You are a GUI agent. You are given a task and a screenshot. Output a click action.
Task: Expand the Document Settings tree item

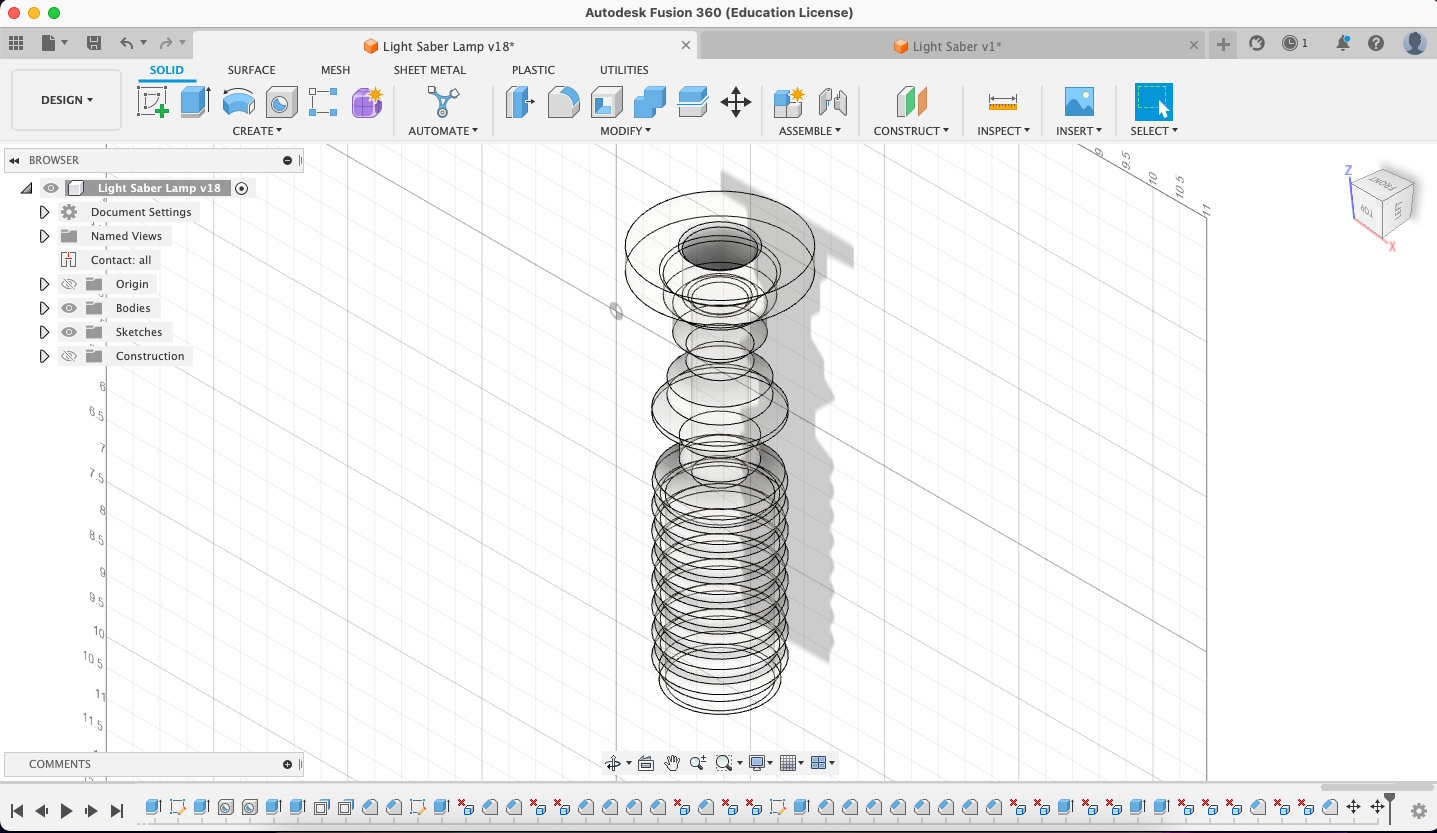pos(44,211)
